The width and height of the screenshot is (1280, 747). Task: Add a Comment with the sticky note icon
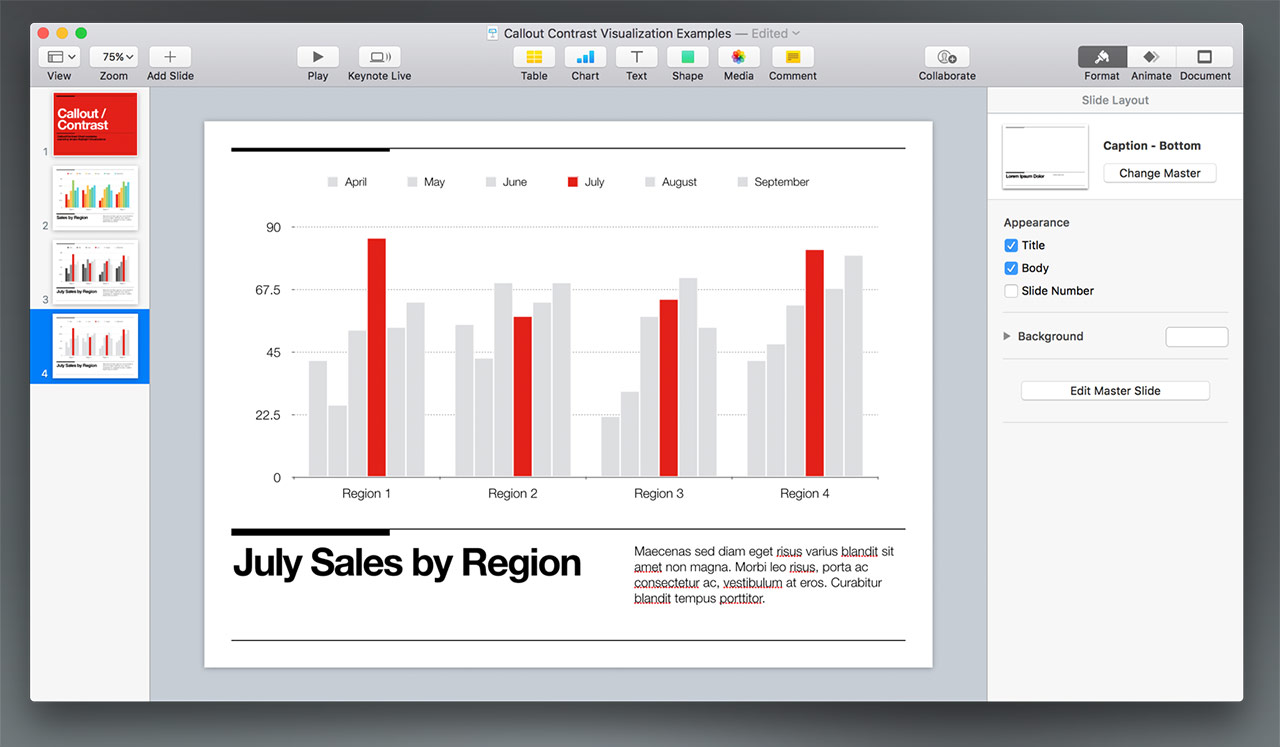(x=792, y=57)
